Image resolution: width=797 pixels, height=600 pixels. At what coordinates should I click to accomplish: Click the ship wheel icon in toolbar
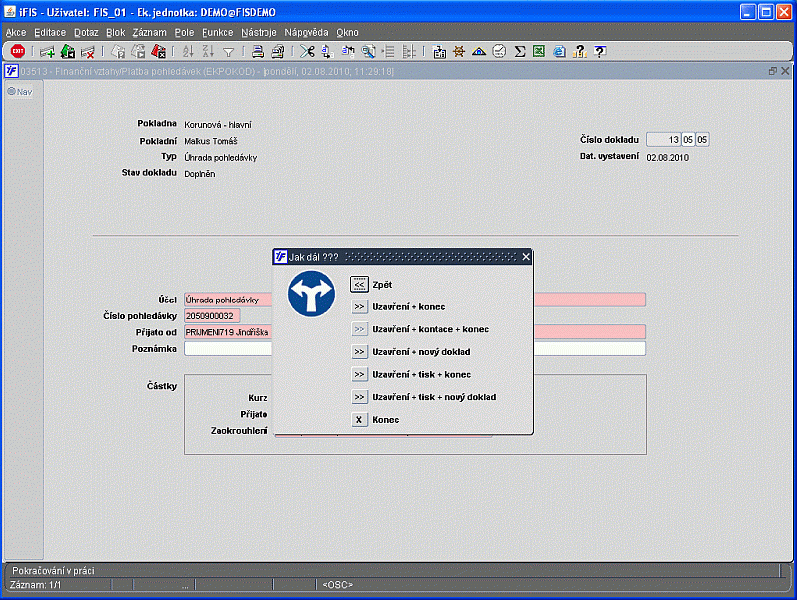(x=459, y=51)
